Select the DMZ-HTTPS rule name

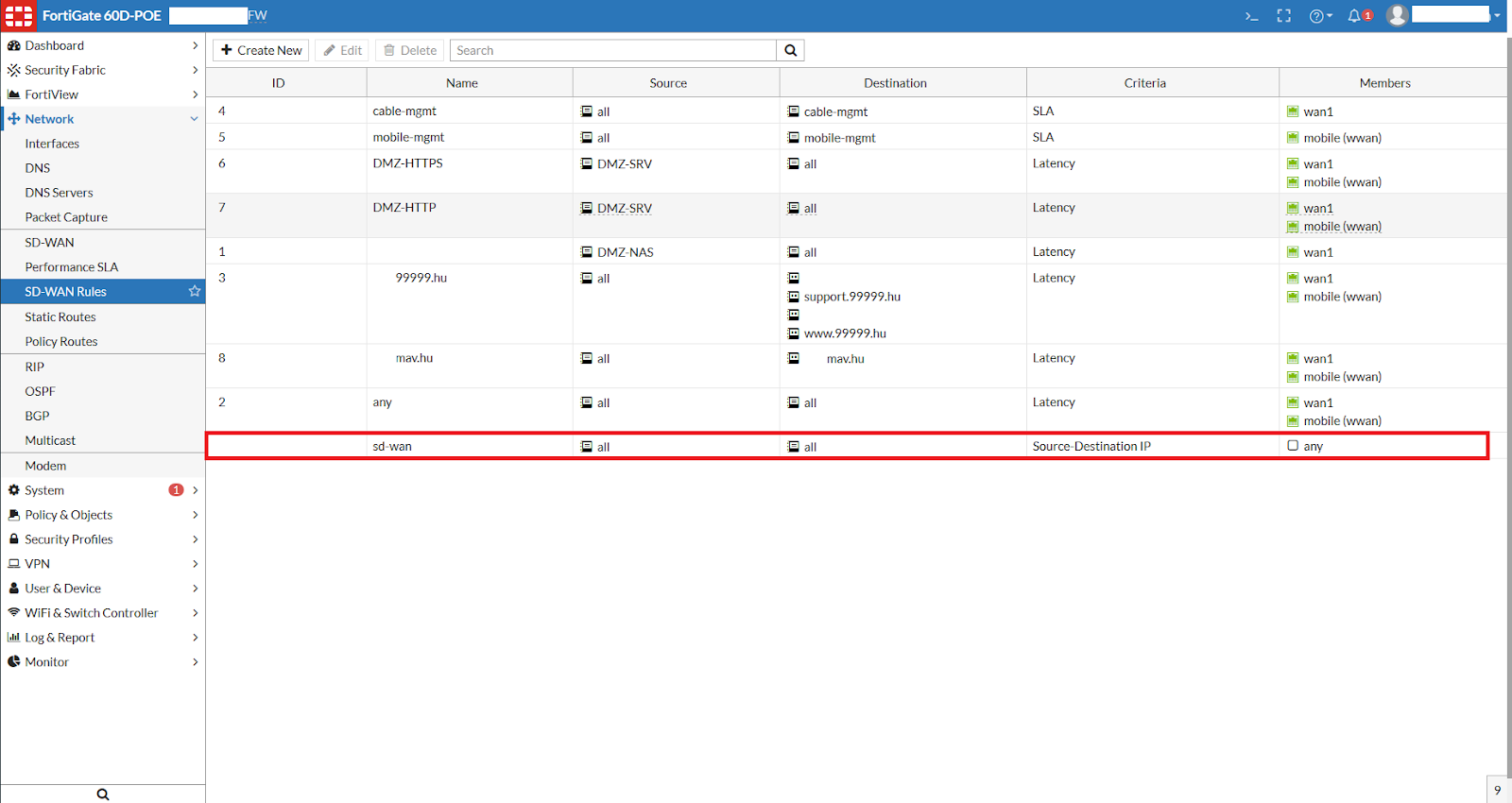(x=407, y=163)
